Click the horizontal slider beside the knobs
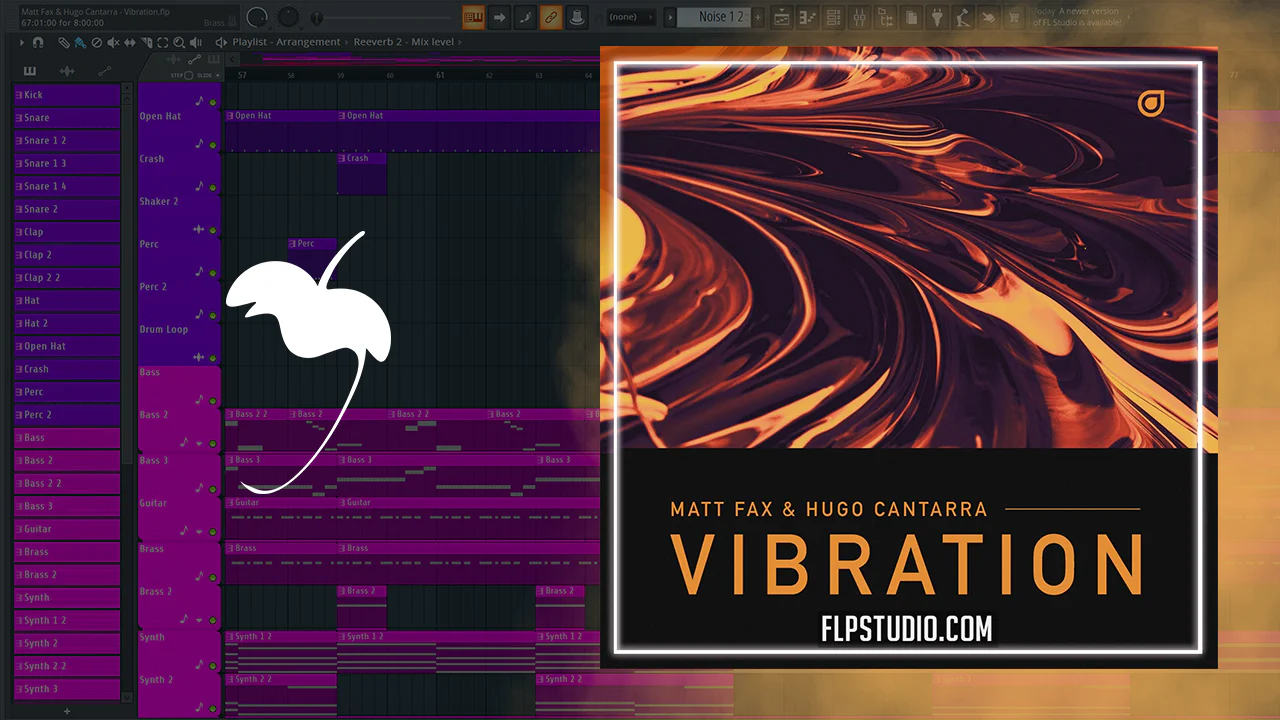This screenshot has height=720, width=1280. [x=381, y=17]
